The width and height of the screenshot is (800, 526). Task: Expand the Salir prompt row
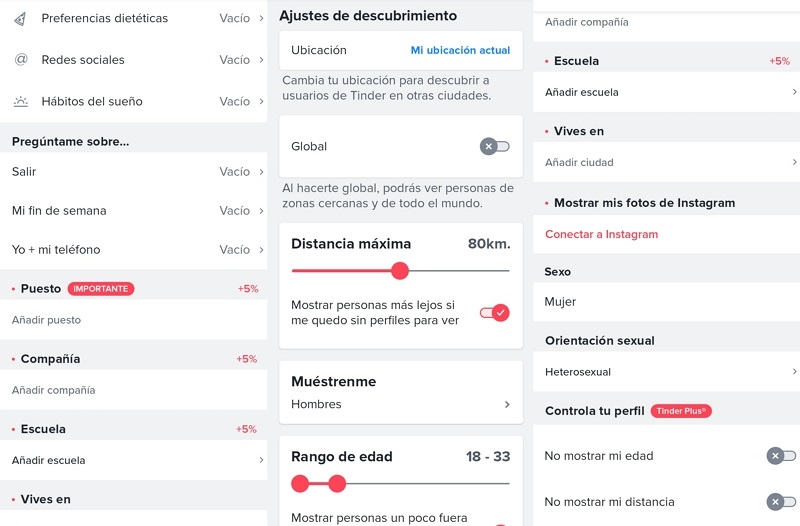point(134,172)
